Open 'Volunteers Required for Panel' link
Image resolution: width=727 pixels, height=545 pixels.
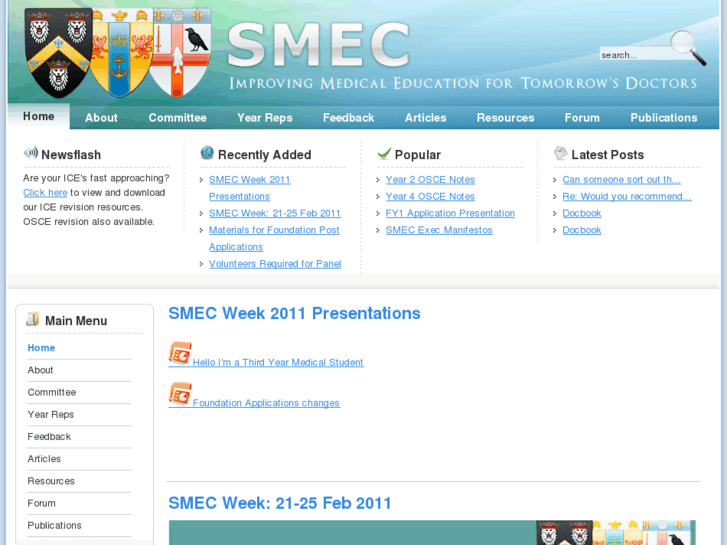(275, 264)
